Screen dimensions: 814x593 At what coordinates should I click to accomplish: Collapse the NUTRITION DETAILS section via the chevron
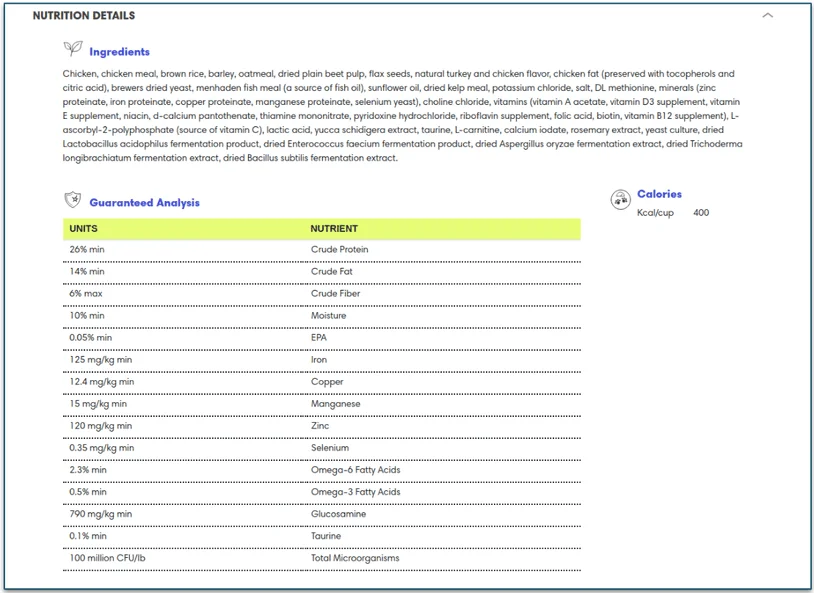769,16
